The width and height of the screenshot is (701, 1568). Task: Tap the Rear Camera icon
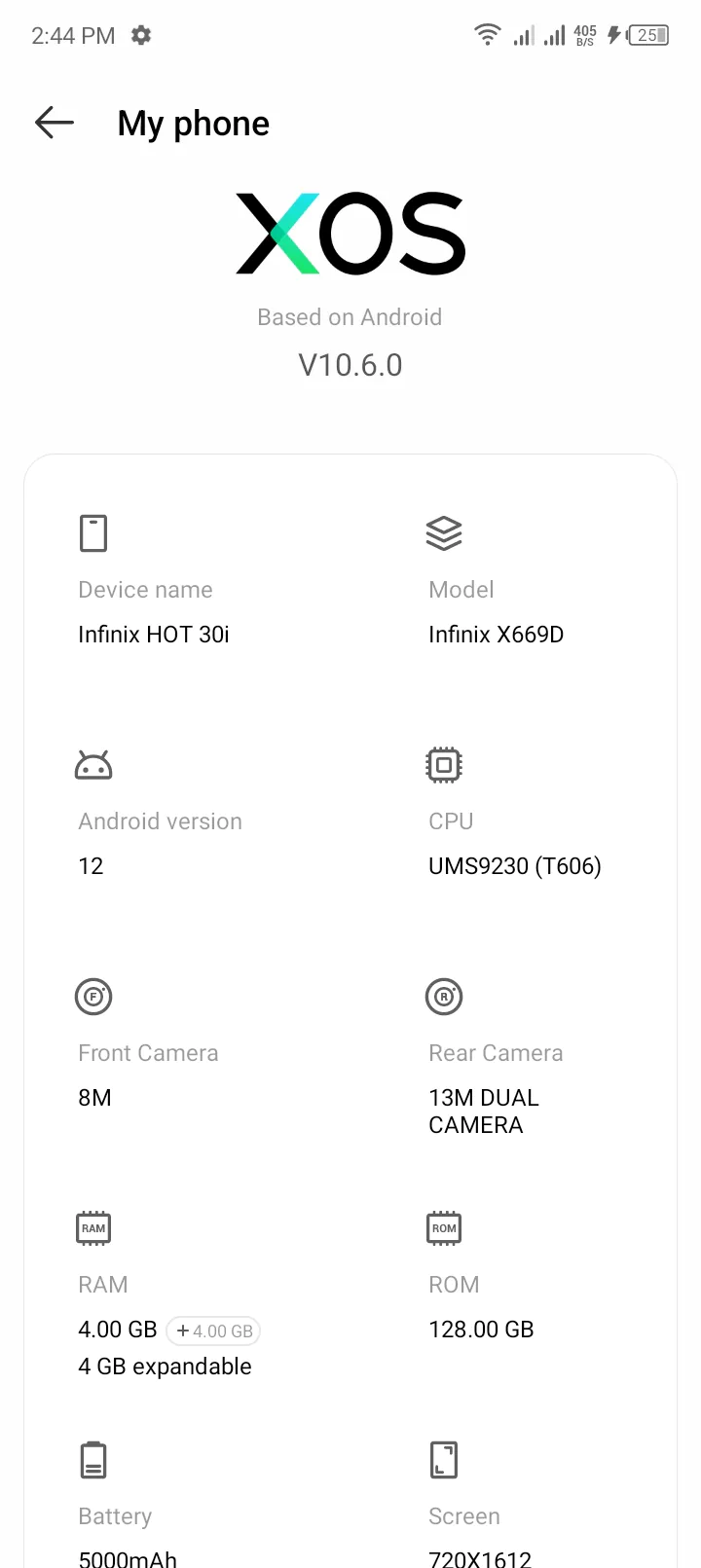click(x=444, y=997)
